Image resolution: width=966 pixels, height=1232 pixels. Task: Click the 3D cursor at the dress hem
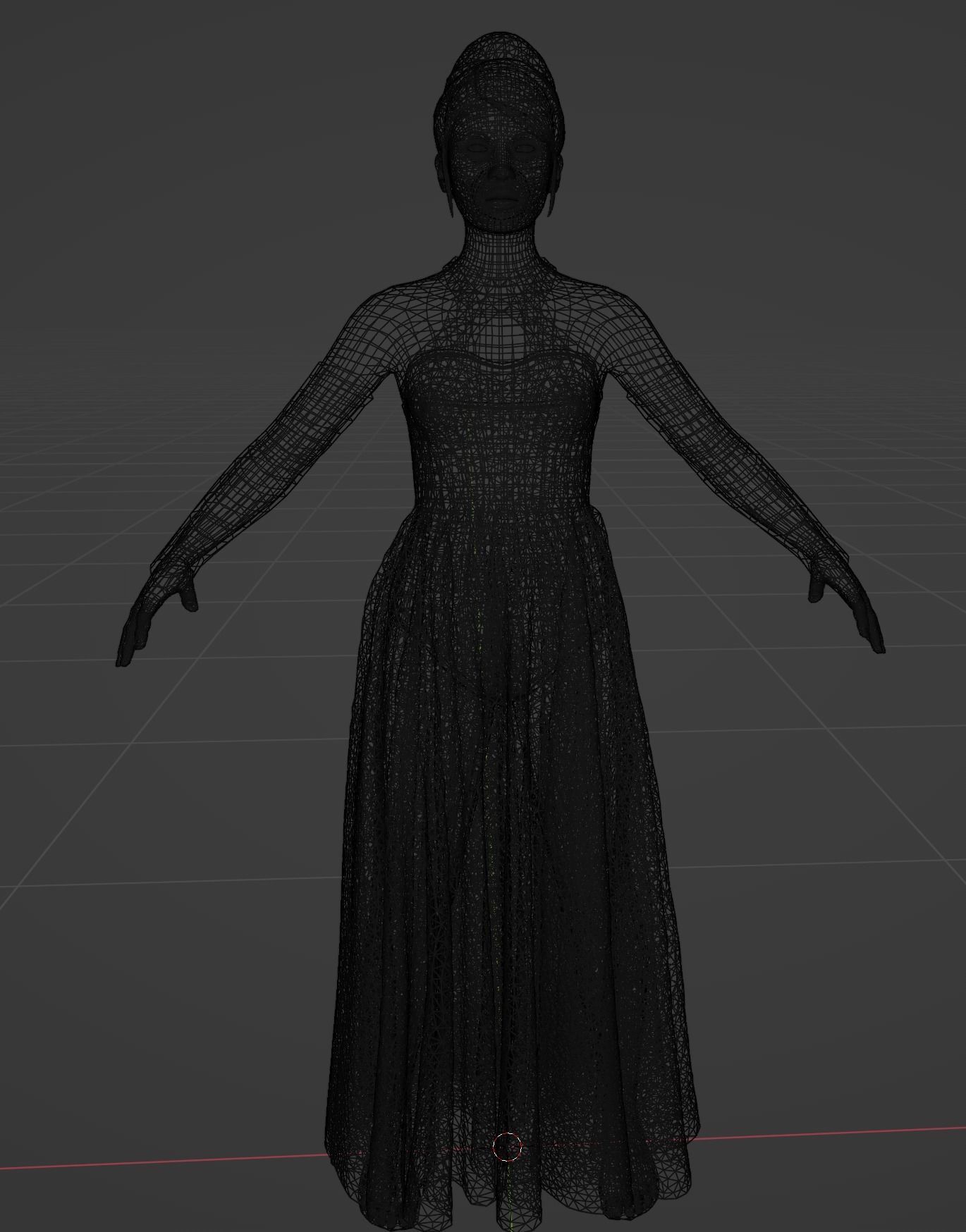click(x=506, y=1147)
